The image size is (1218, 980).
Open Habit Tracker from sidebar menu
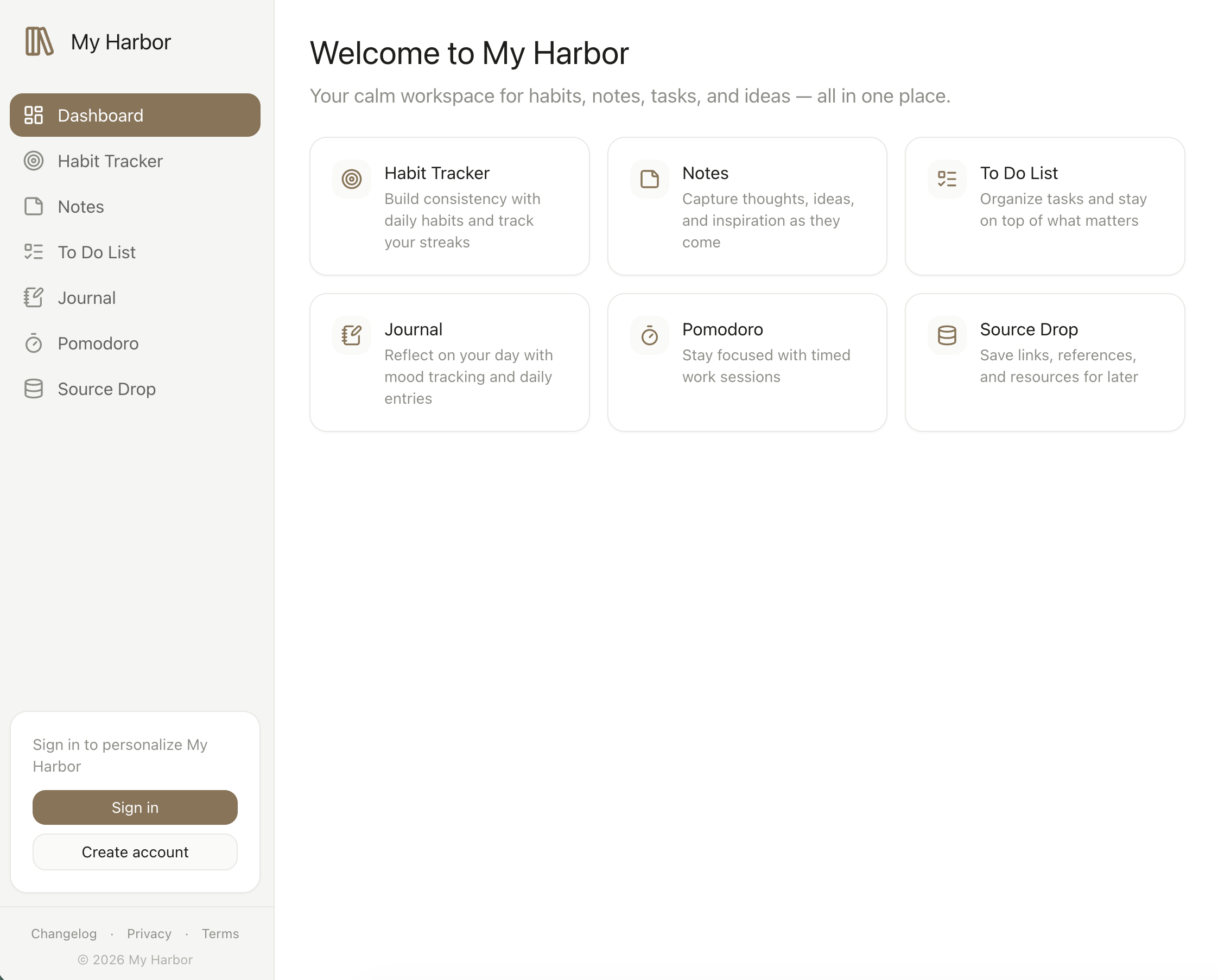pos(110,161)
